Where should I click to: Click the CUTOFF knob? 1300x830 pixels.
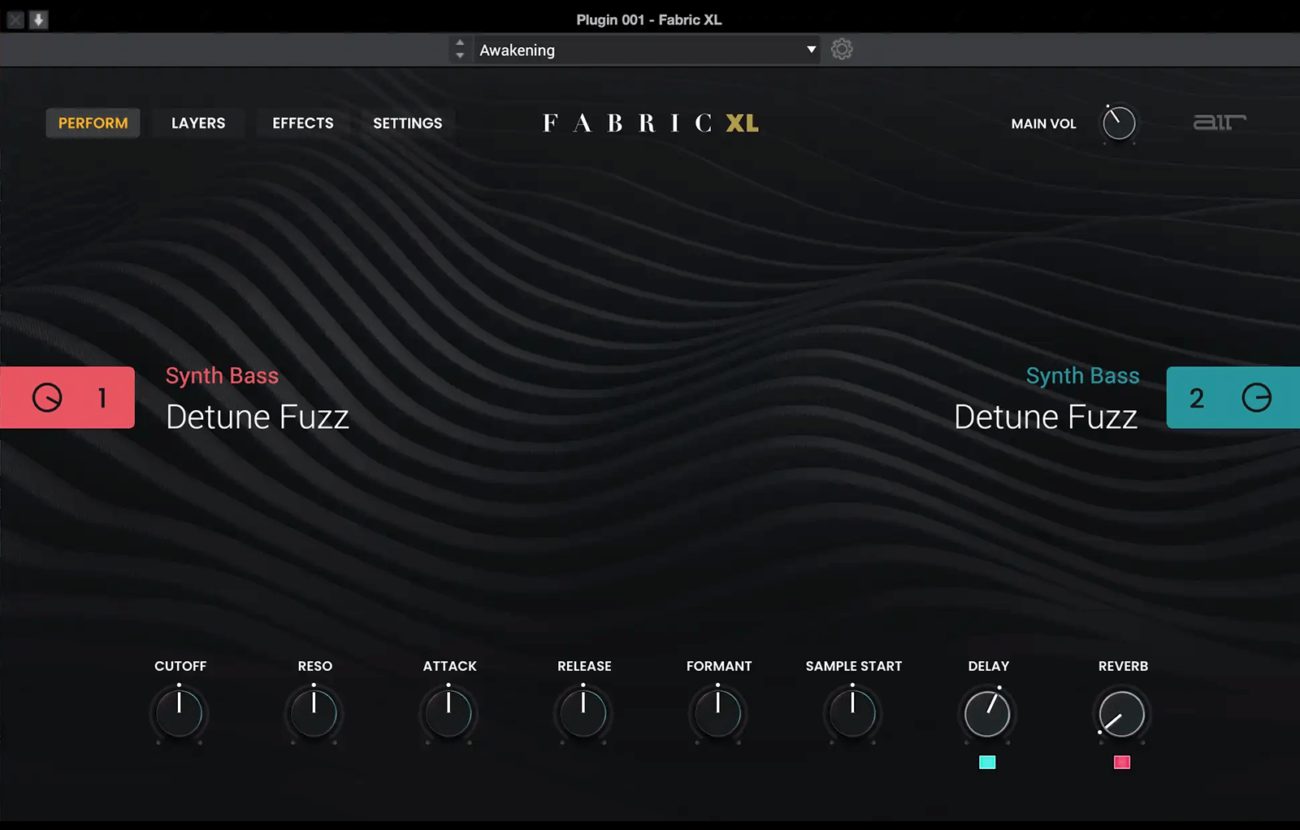pyautogui.click(x=179, y=713)
